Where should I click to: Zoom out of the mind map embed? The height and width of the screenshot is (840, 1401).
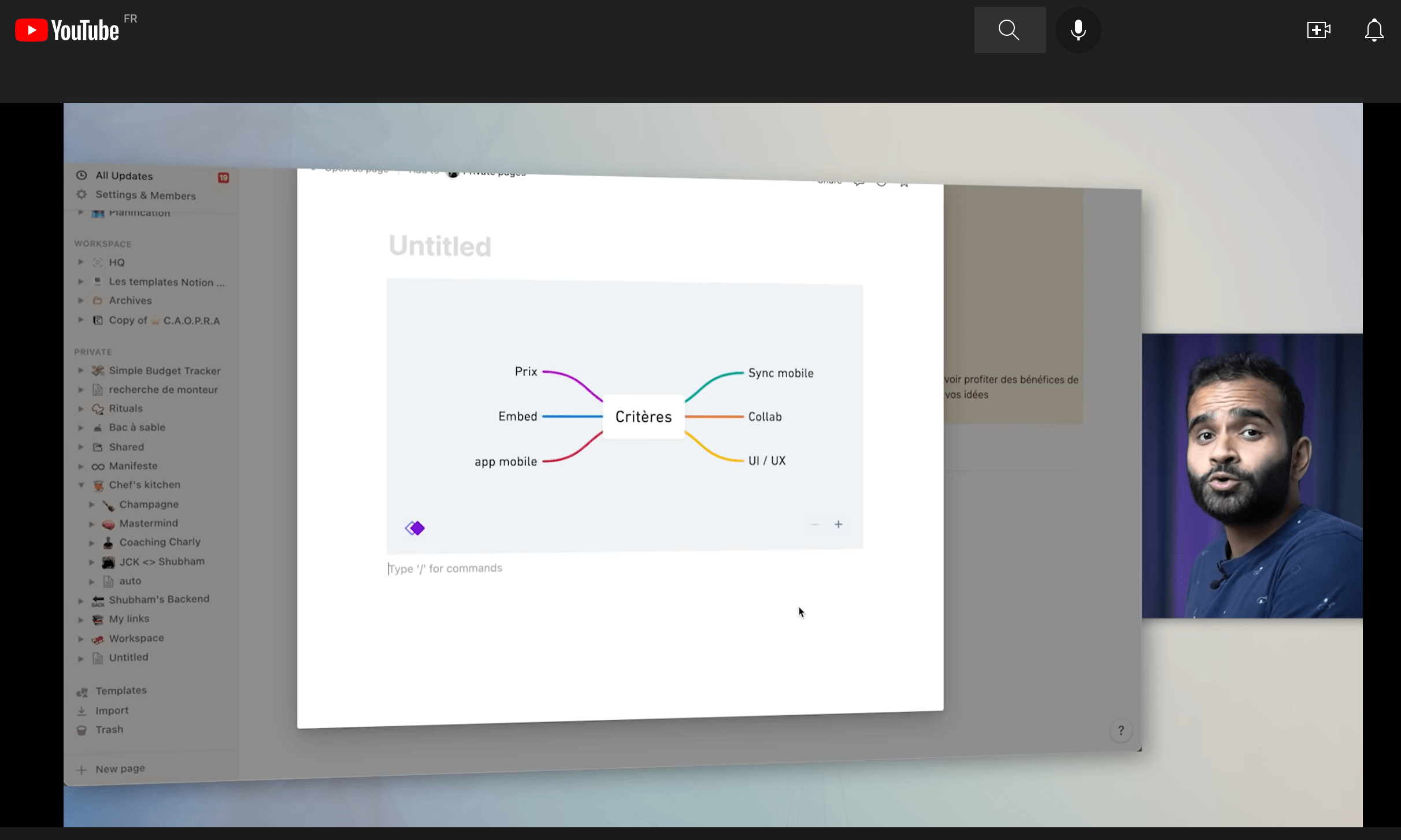point(815,525)
